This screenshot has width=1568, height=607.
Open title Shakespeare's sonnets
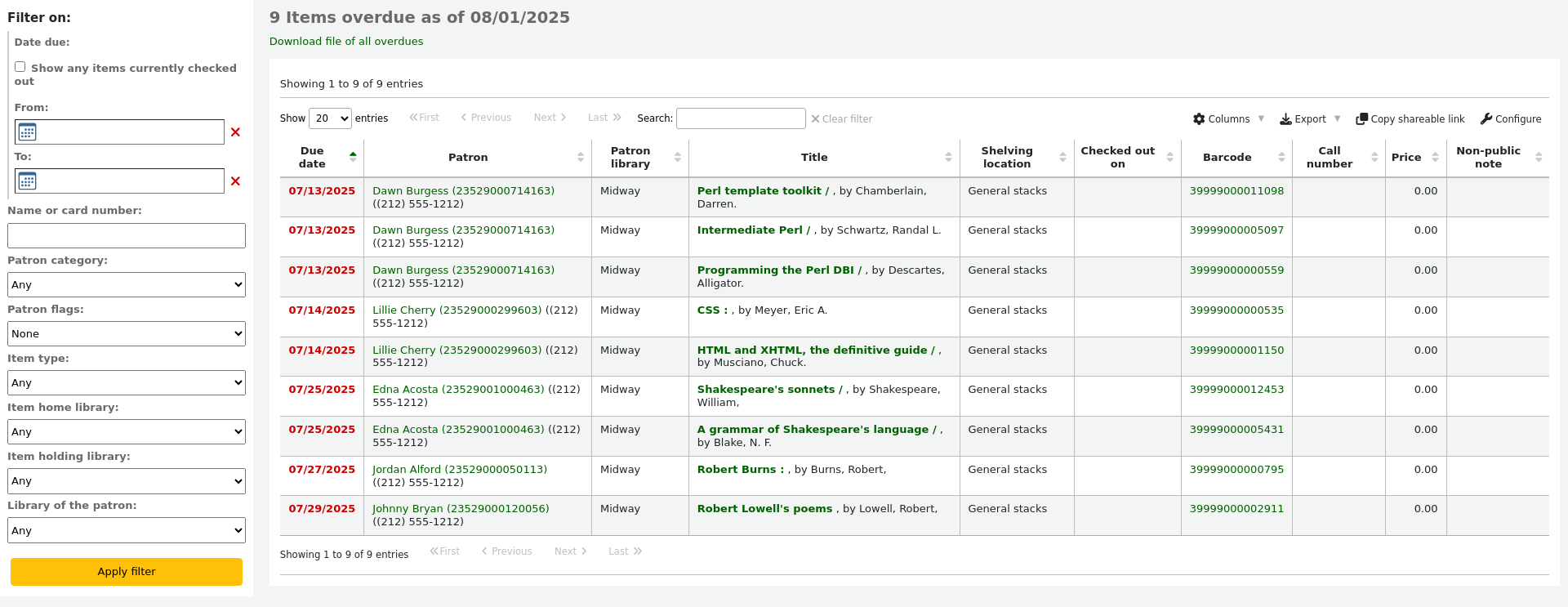[x=769, y=390]
